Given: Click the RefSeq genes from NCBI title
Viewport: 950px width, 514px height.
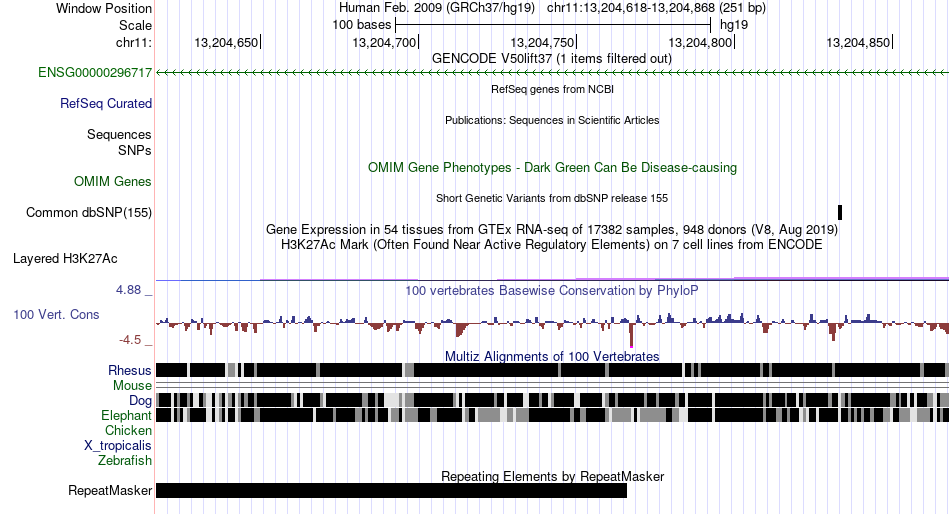Looking at the screenshot, I should 552,89.
